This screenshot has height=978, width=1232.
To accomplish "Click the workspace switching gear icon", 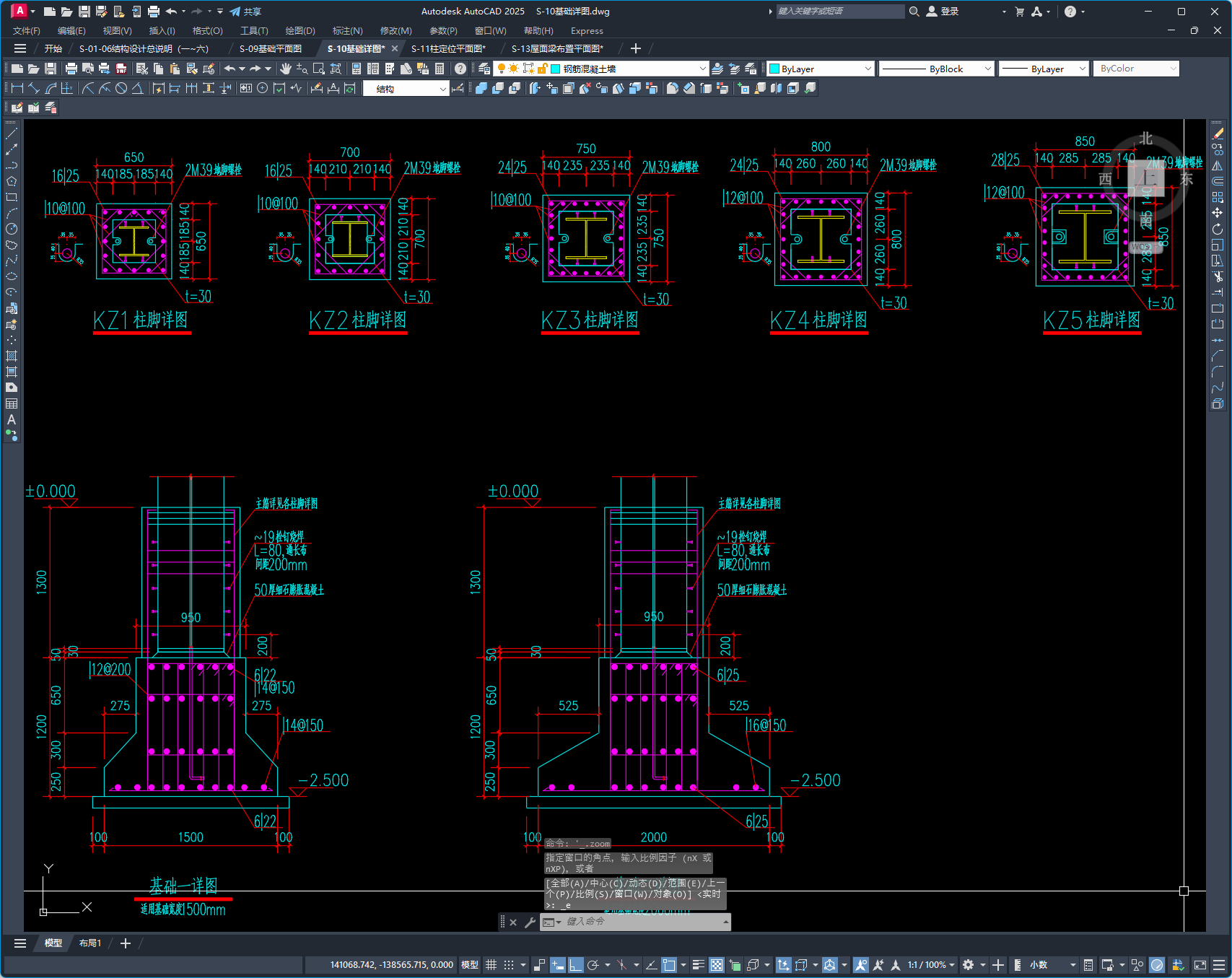I will pos(969,964).
